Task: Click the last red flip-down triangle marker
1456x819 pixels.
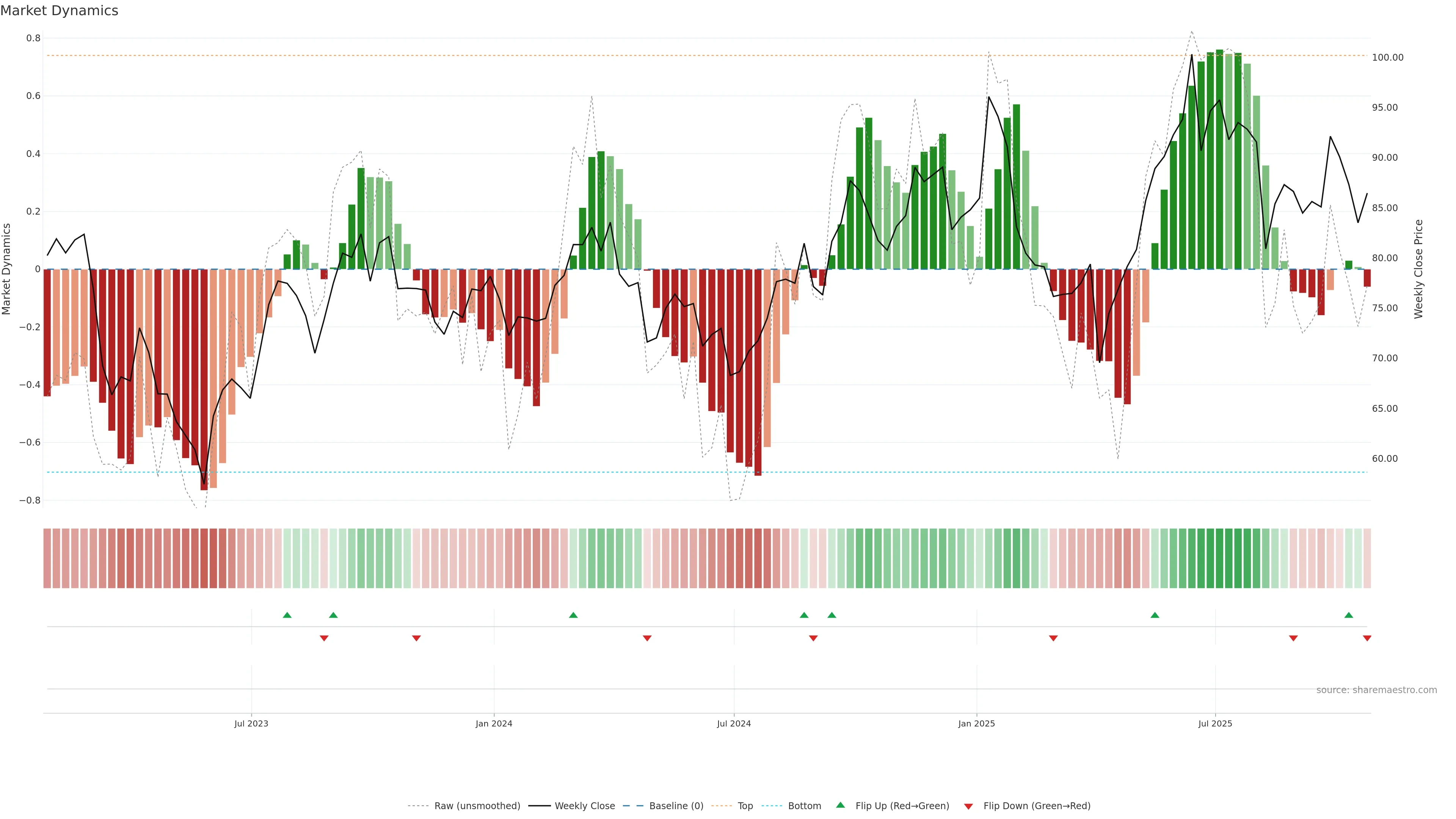Action: (1367, 638)
